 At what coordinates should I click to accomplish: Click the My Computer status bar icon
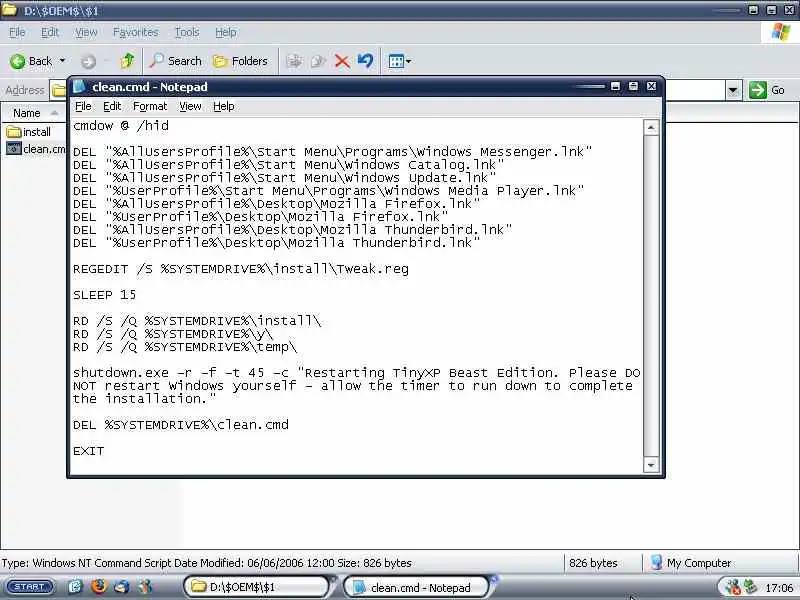pos(657,562)
